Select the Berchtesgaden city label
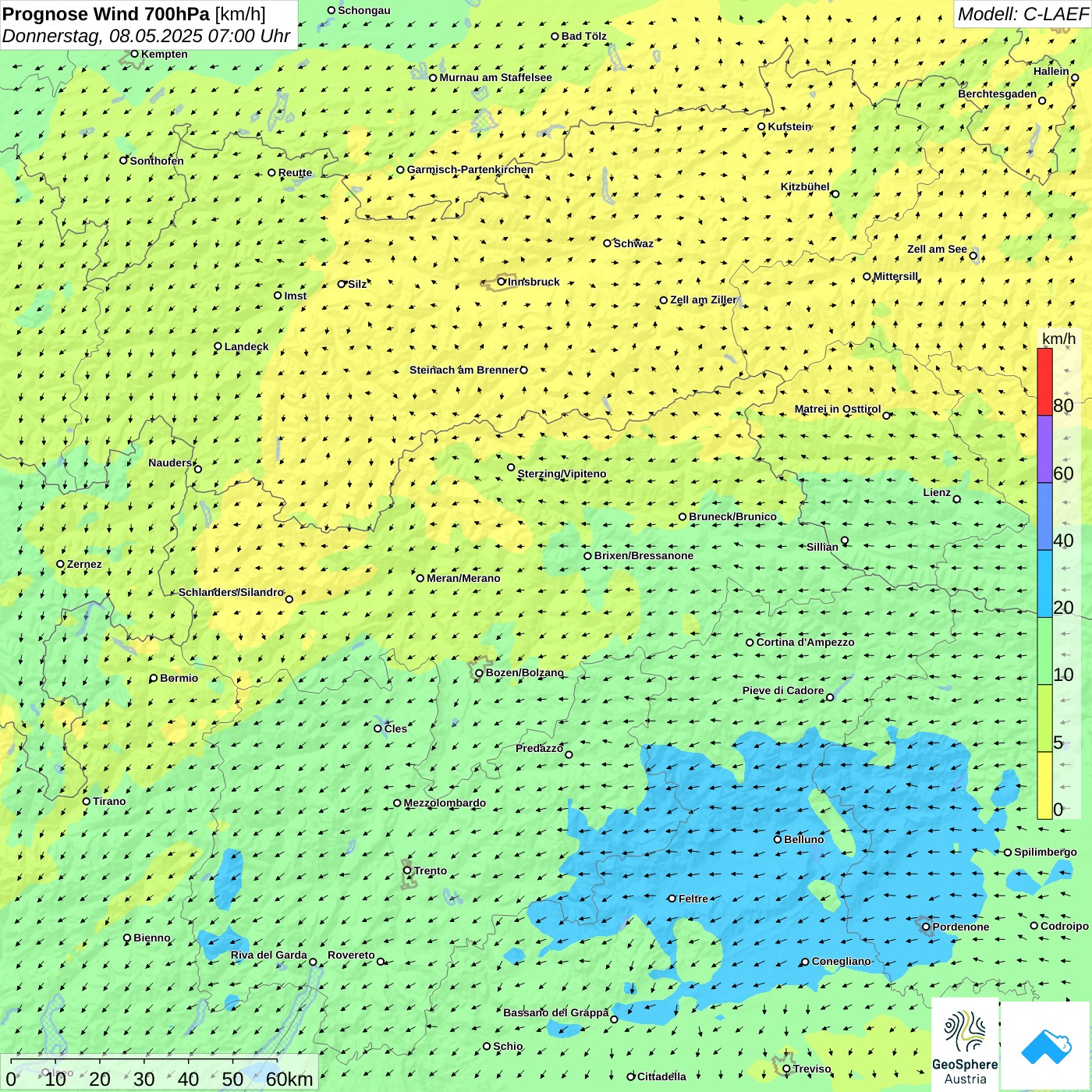This screenshot has width=1092, height=1092. (997, 94)
